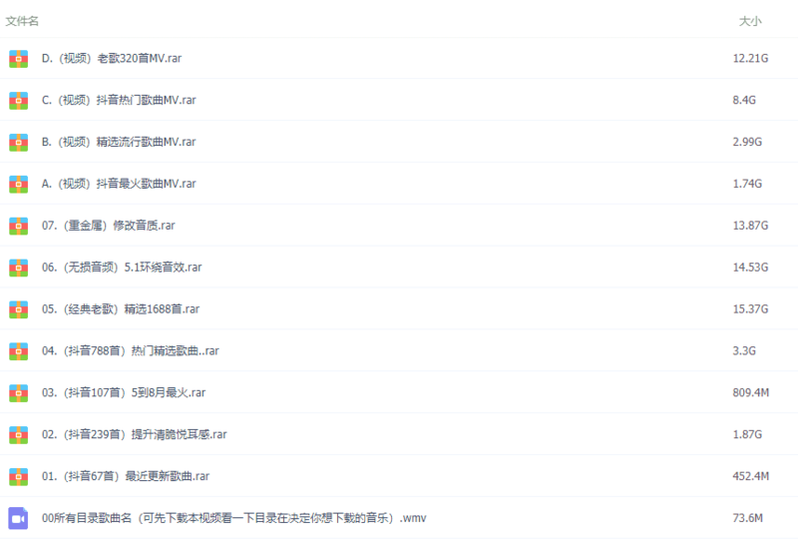798x548 pixels.
Task: Click the 809.4M size value
Action: pyautogui.click(x=750, y=393)
